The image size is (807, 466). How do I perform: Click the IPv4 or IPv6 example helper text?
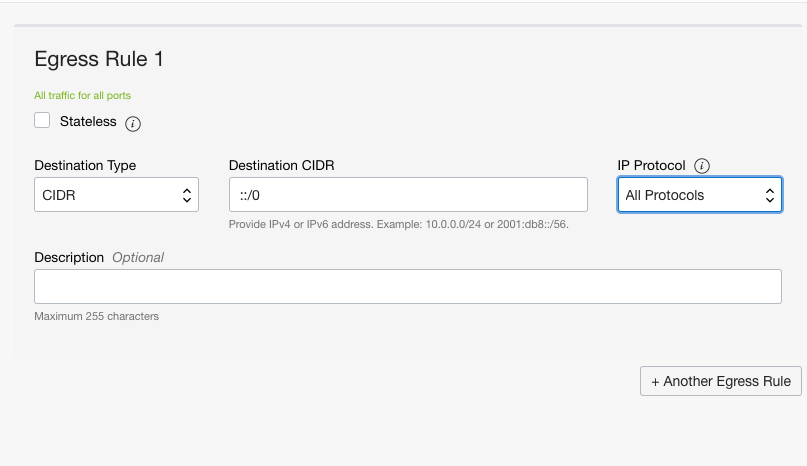coord(399,224)
